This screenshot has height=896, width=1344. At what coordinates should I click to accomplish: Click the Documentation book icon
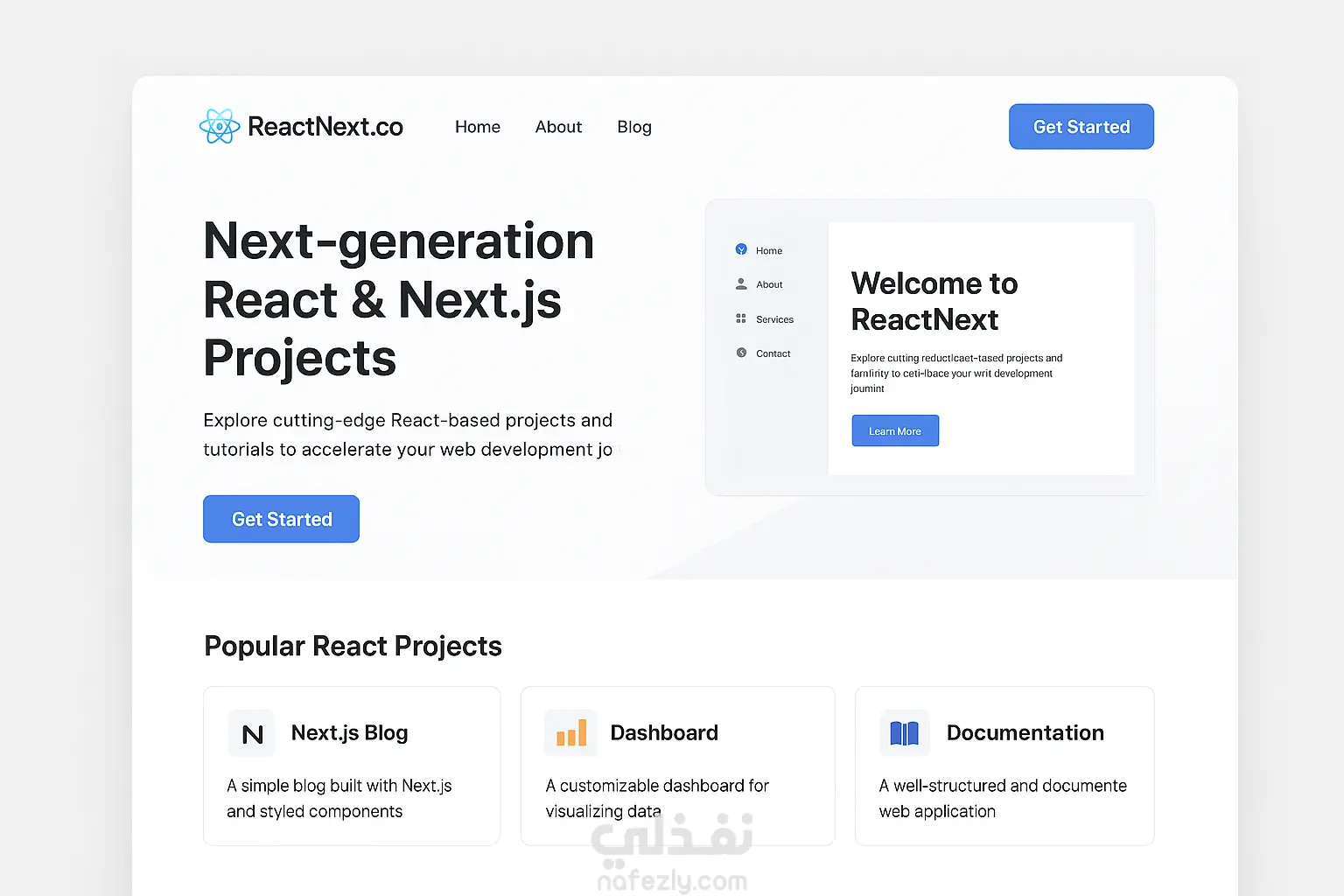904,733
